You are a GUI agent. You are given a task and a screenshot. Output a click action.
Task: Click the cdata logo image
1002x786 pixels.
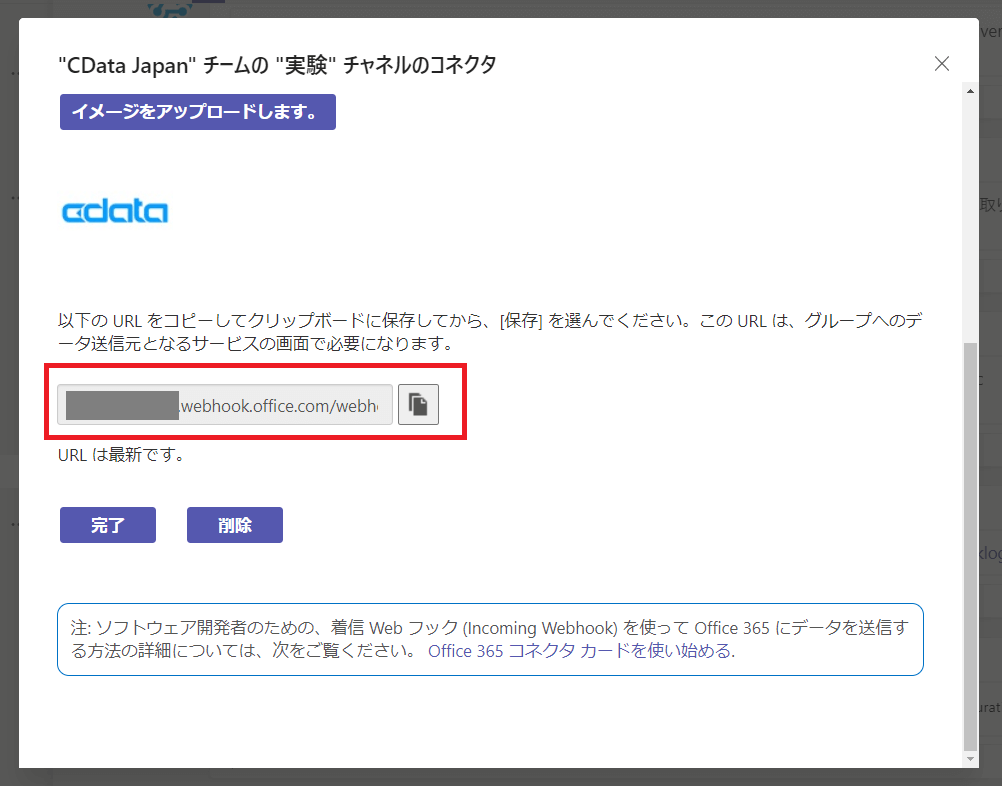point(115,212)
